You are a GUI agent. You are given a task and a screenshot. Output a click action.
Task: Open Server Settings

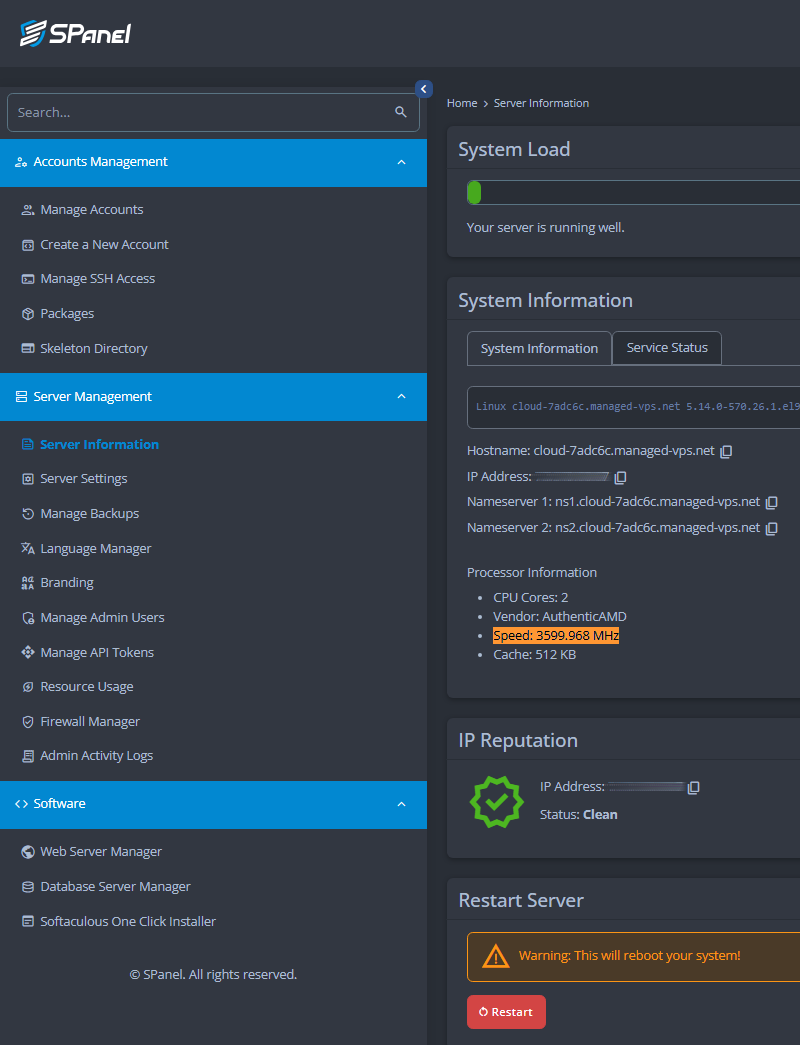point(83,479)
